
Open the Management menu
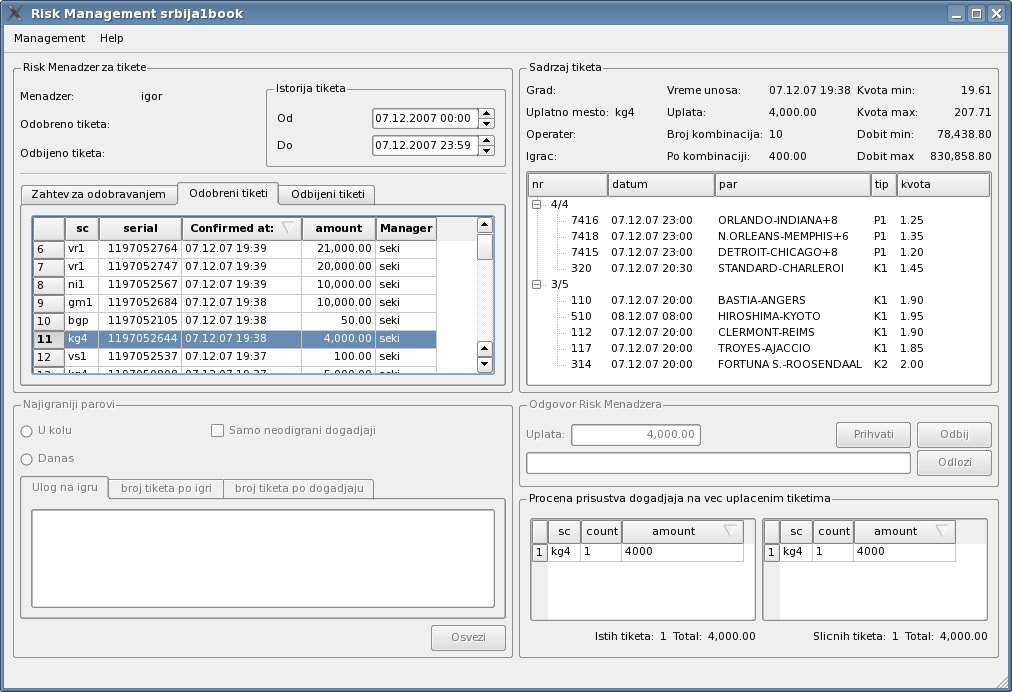pyautogui.click(x=49, y=38)
